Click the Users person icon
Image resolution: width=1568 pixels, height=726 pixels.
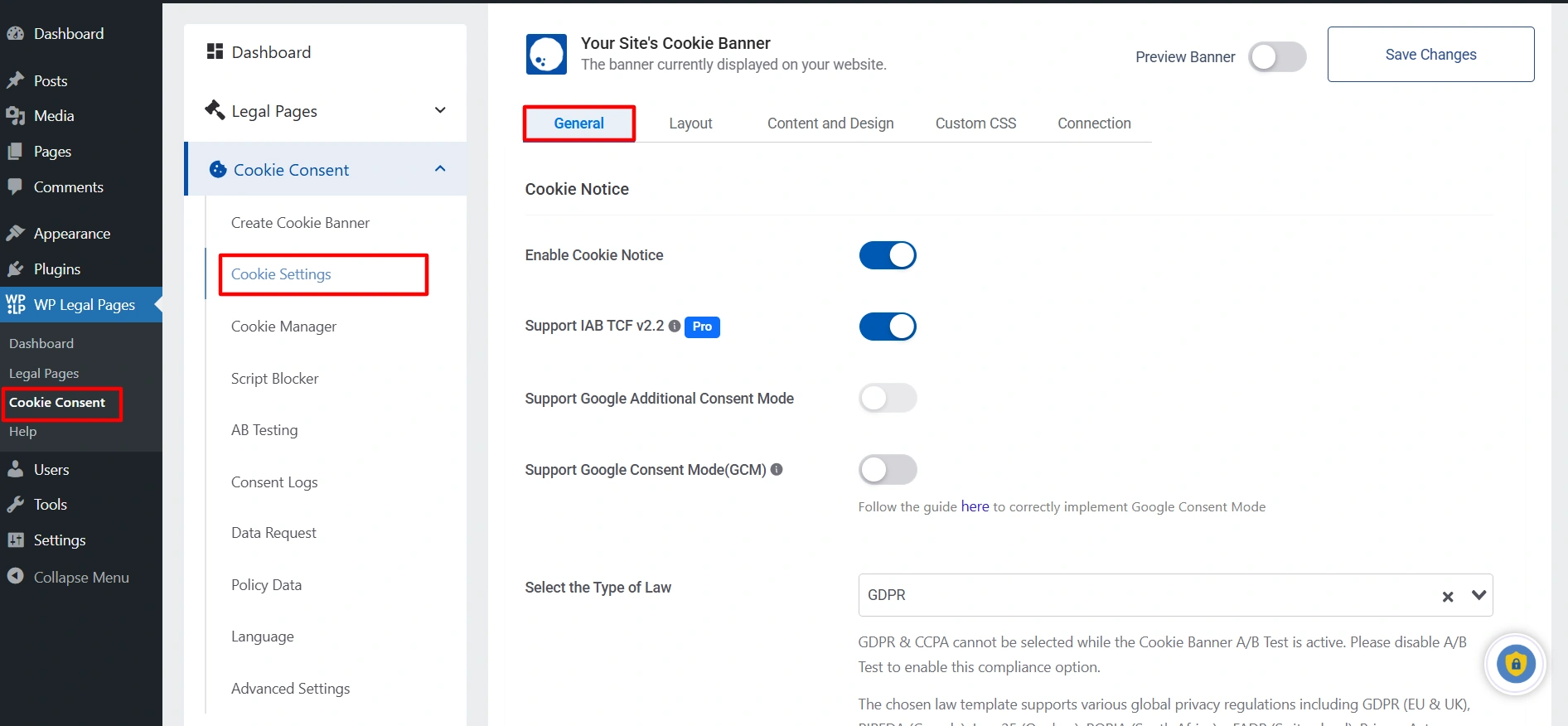[15, 470]
